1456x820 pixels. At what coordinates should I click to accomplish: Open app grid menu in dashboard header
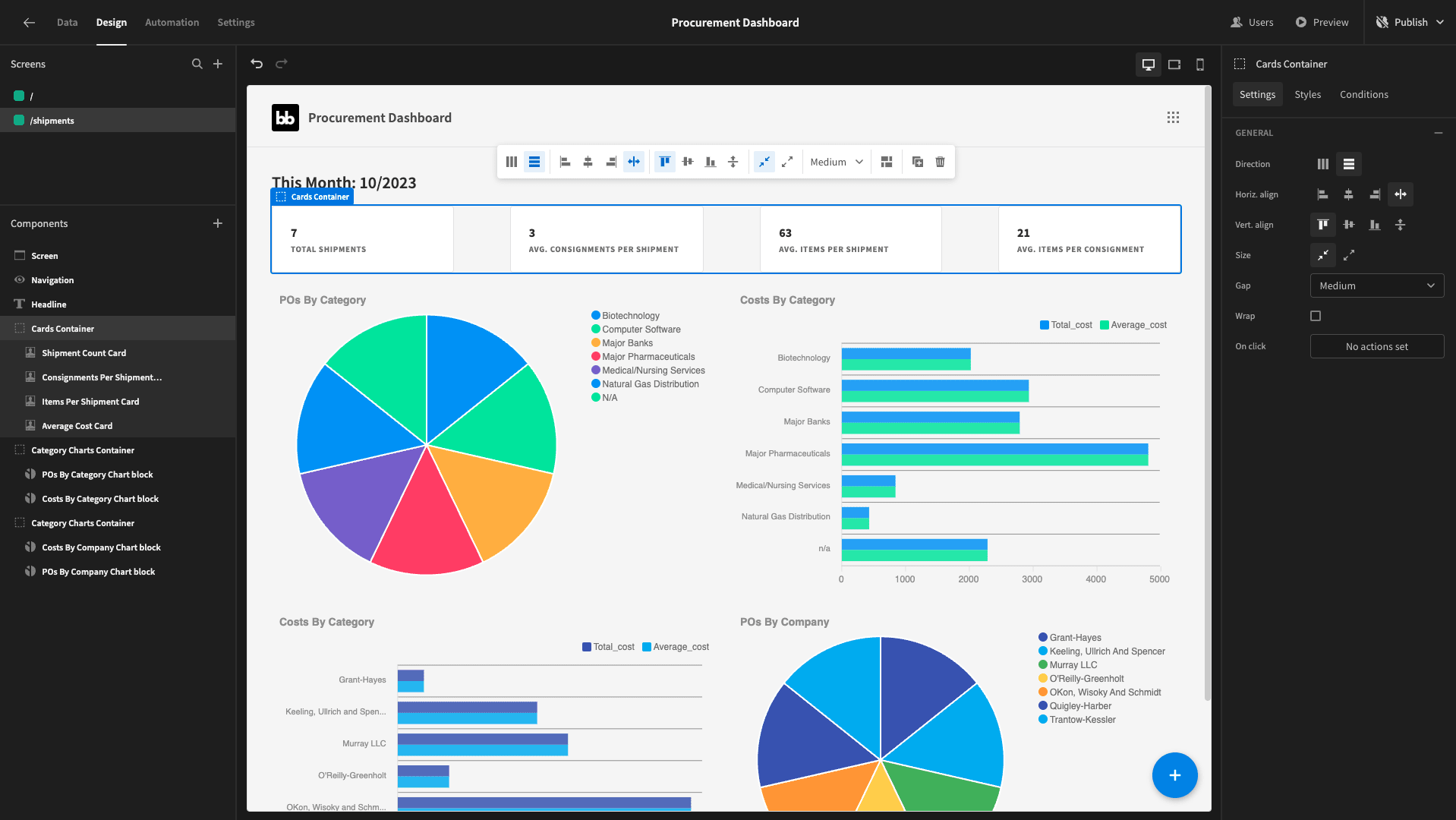tap(1174, 118)
